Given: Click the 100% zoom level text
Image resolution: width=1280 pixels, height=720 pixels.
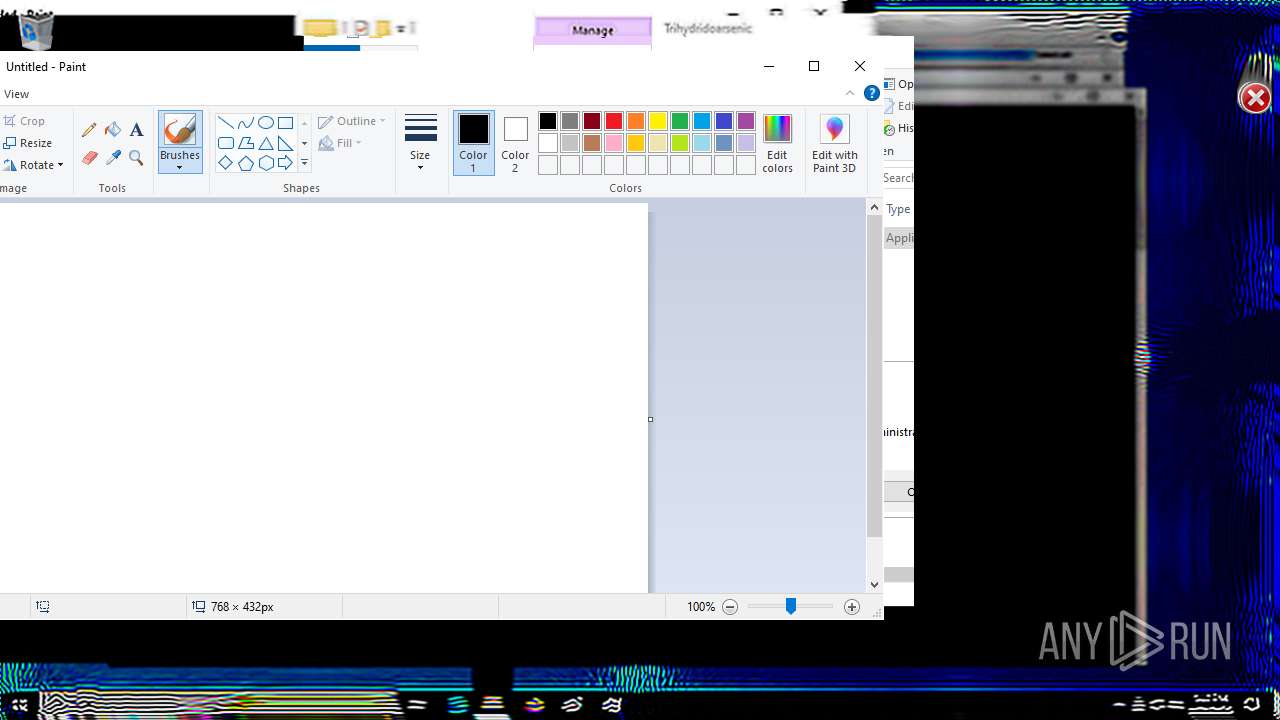Looking at the screenshot, I should coord(701,607).
